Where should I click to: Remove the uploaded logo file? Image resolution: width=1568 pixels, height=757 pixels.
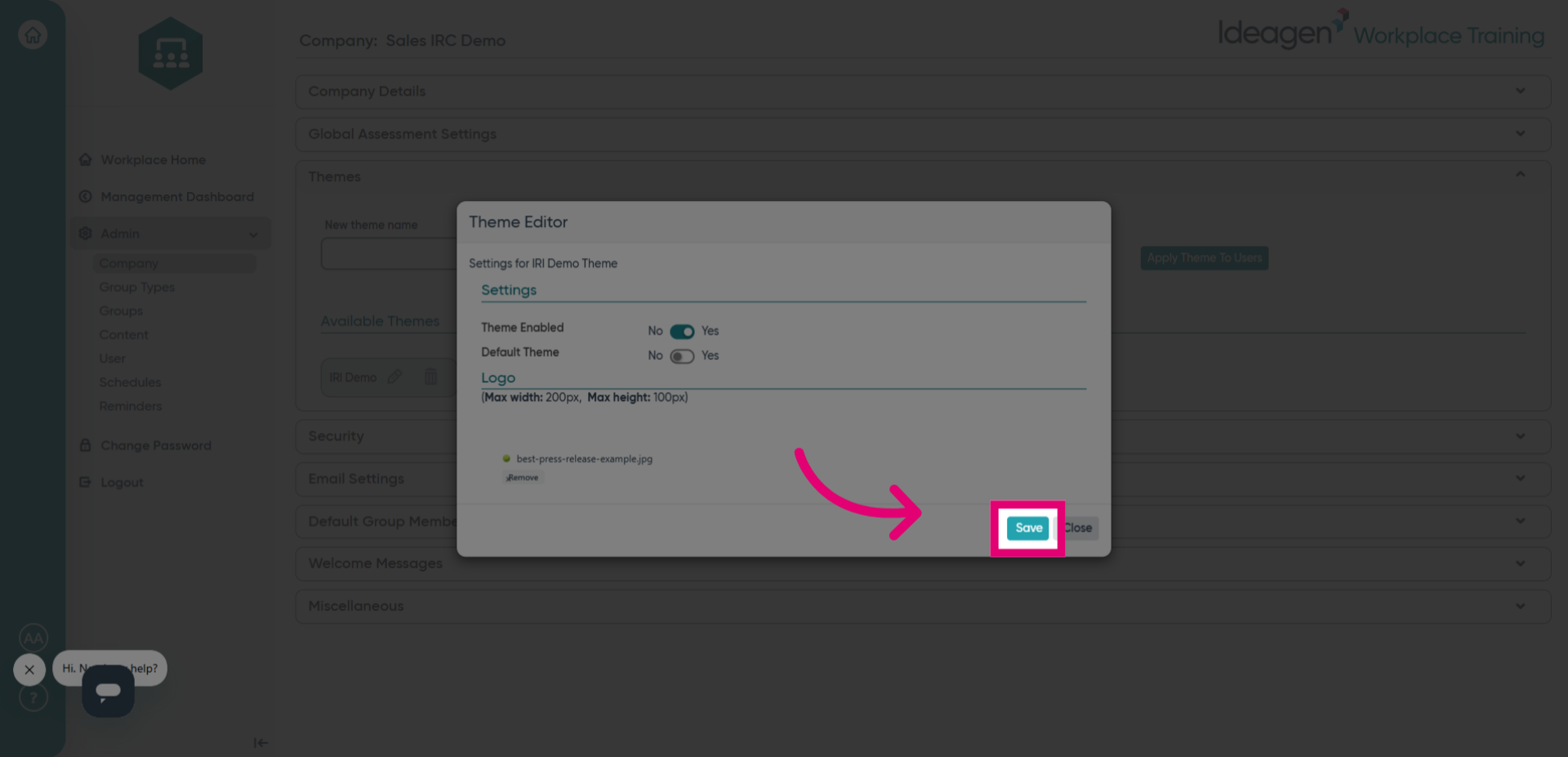(523, 478)
